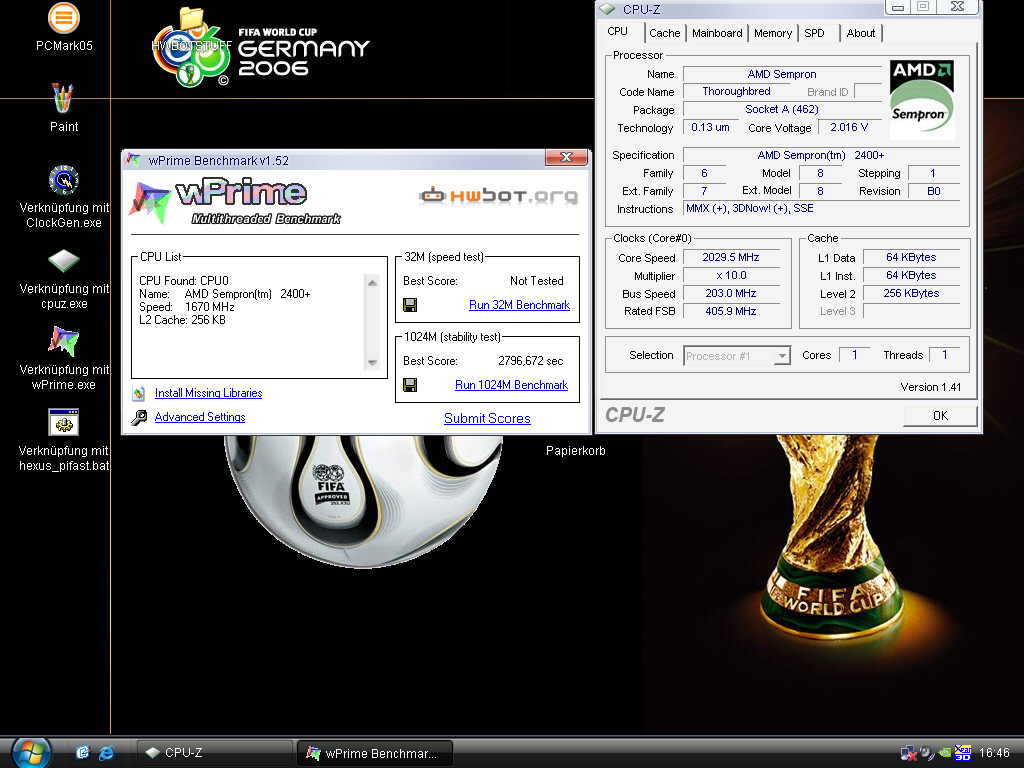
Task: Switch to the About tab in CPU-Z
Action: 860,33
